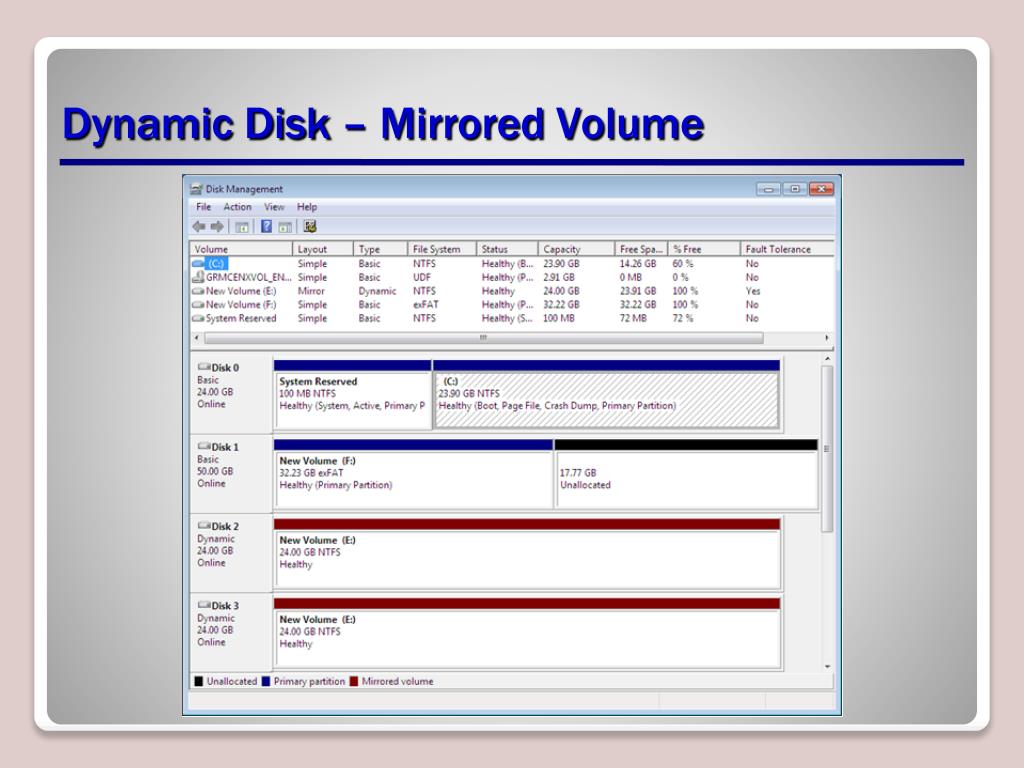
Task: Click the Disk 0 label in graphical view
Action: 225,368
